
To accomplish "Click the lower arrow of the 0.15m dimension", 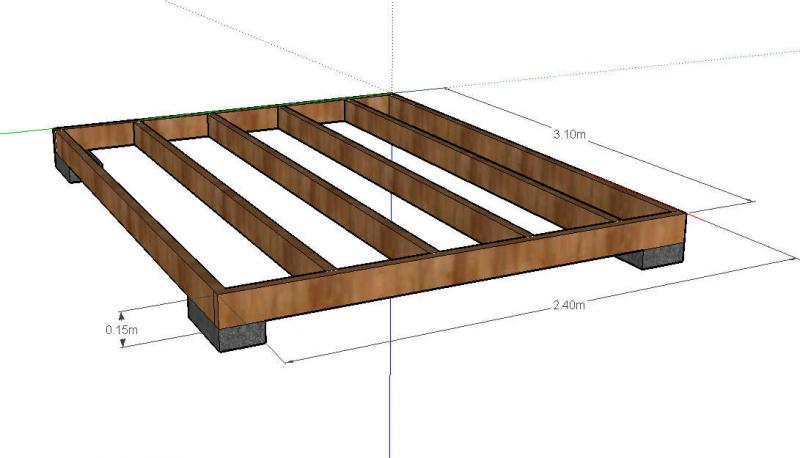I will pyautogui.click(x=123, y=343).
